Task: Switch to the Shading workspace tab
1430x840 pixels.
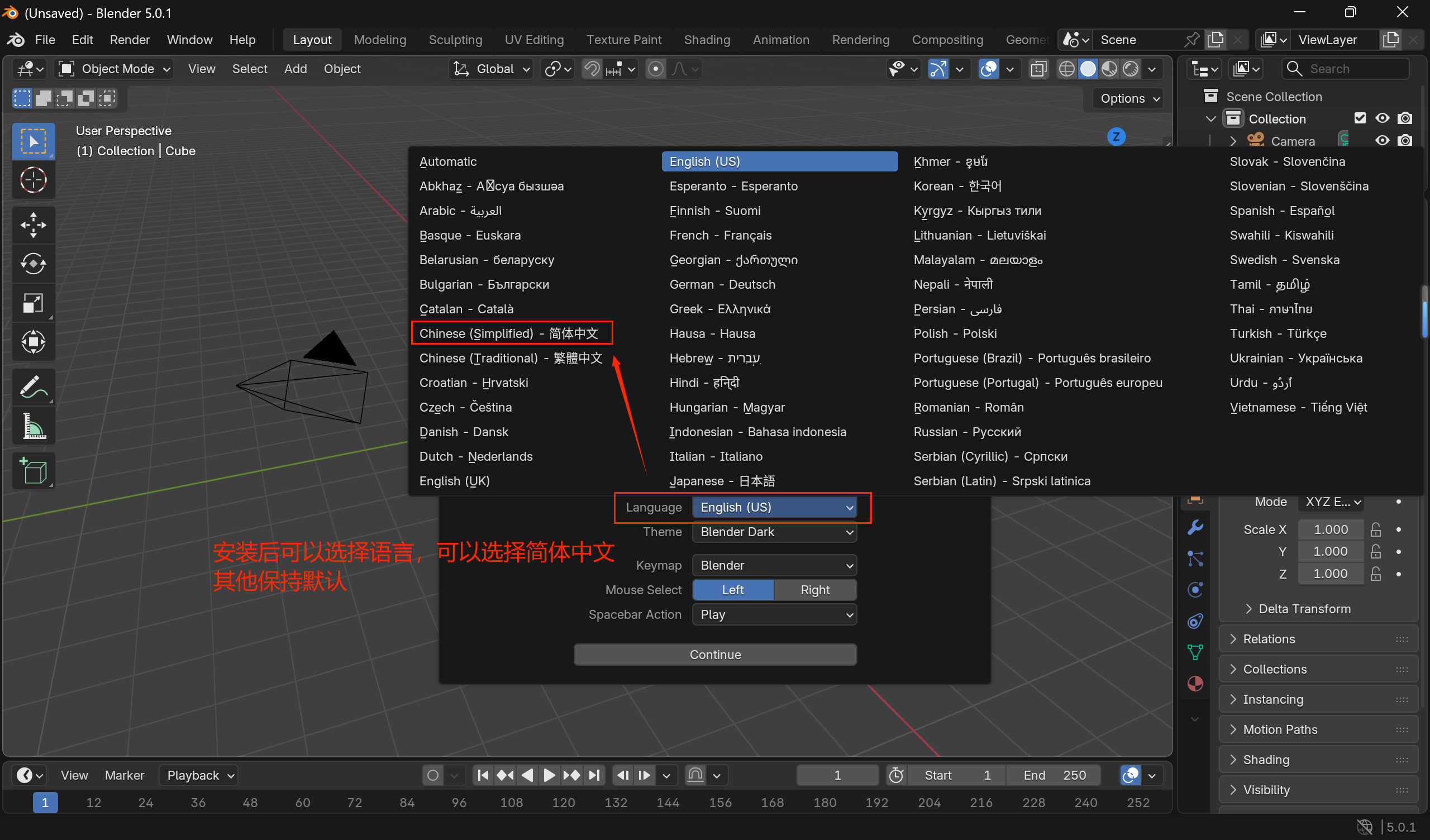Action: click(707, 40)
